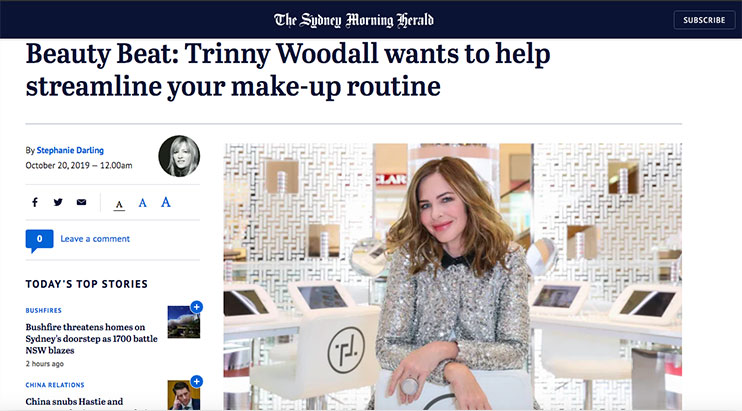This screenshot has height=411, width=742.
Task: Click the blue comment count bubble
Action: pos(39,240)
